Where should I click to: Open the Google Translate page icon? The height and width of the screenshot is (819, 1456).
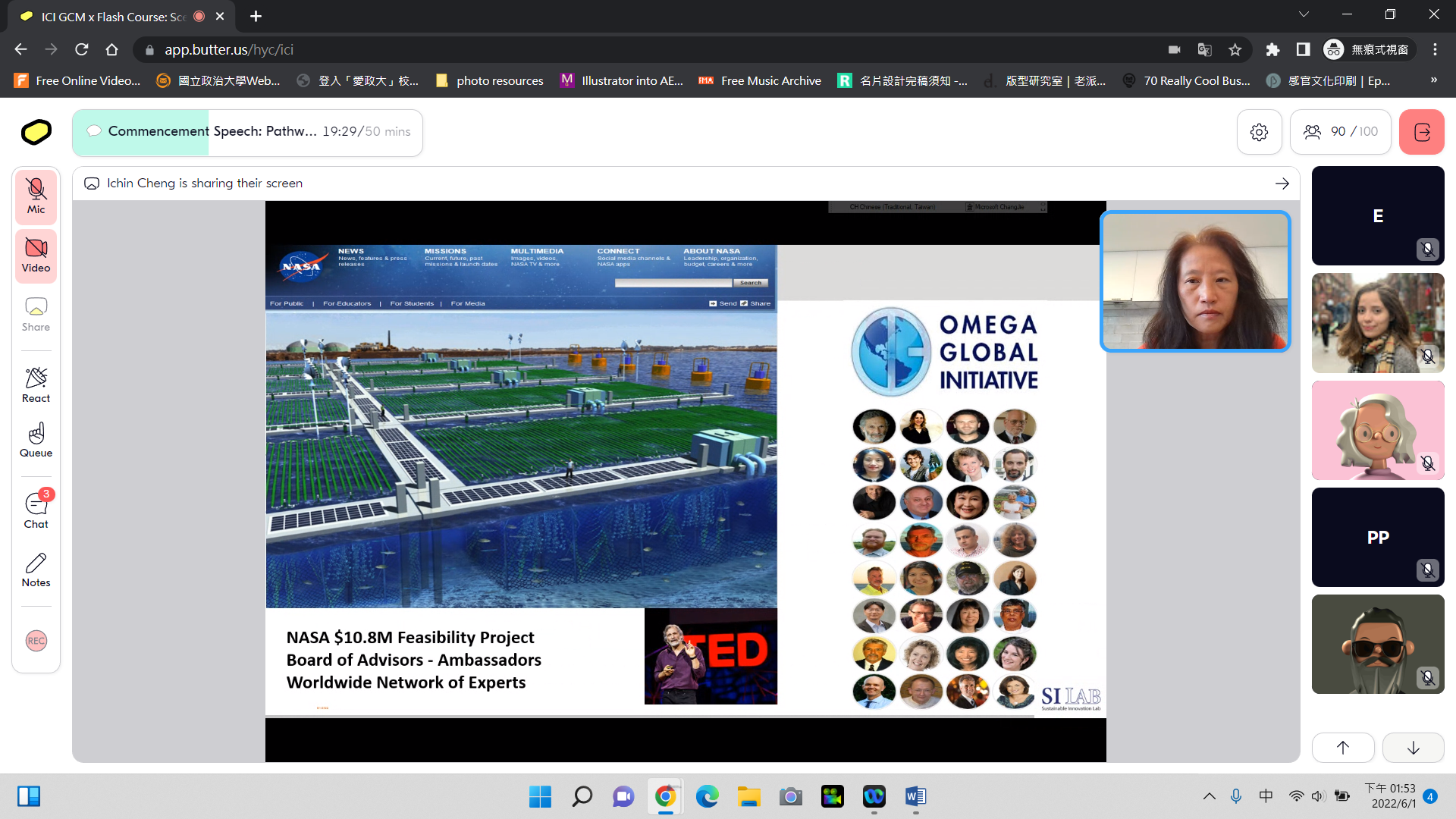[x=1204, y=49]
